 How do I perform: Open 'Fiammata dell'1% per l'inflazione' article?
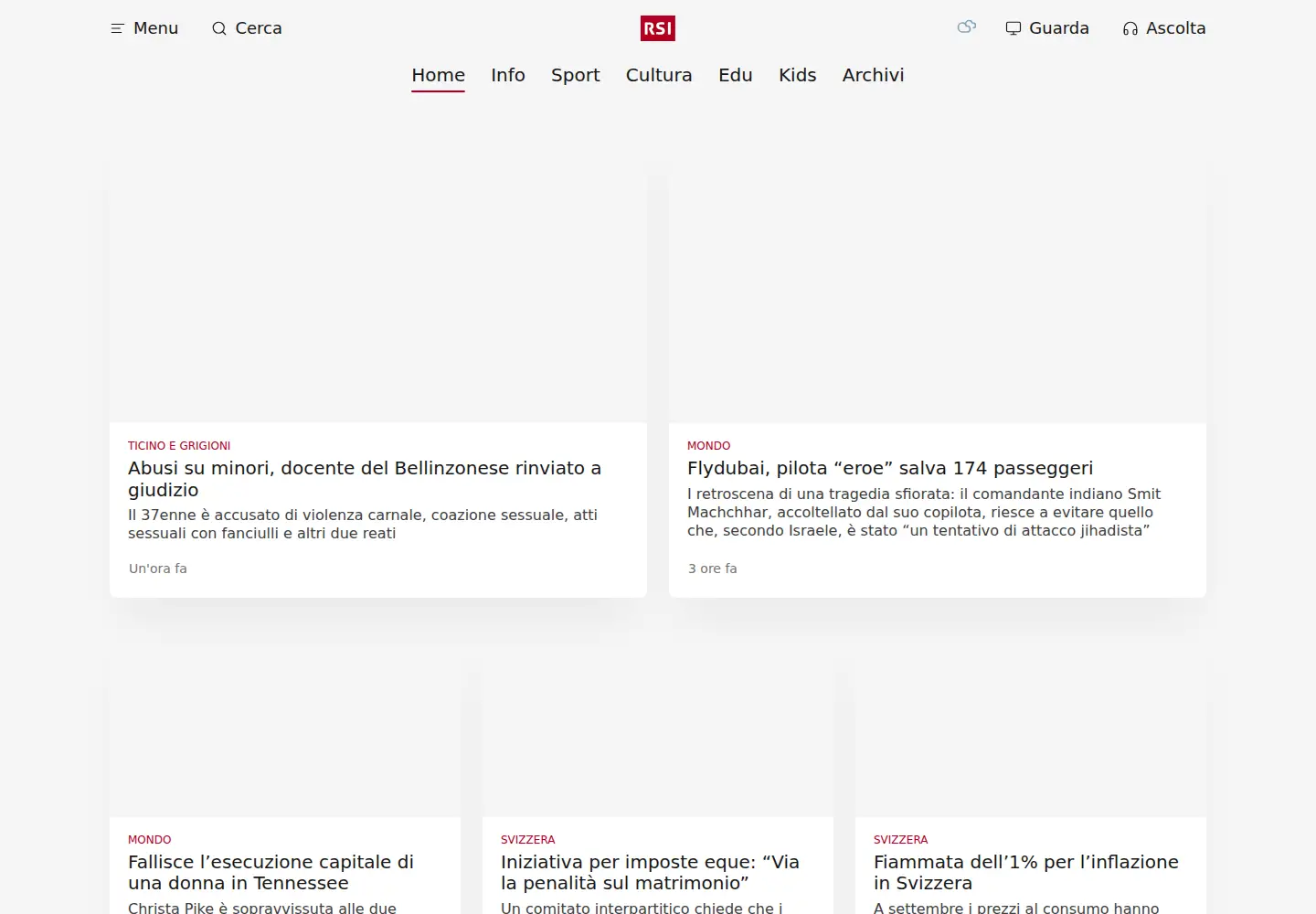click(1026, 872)
